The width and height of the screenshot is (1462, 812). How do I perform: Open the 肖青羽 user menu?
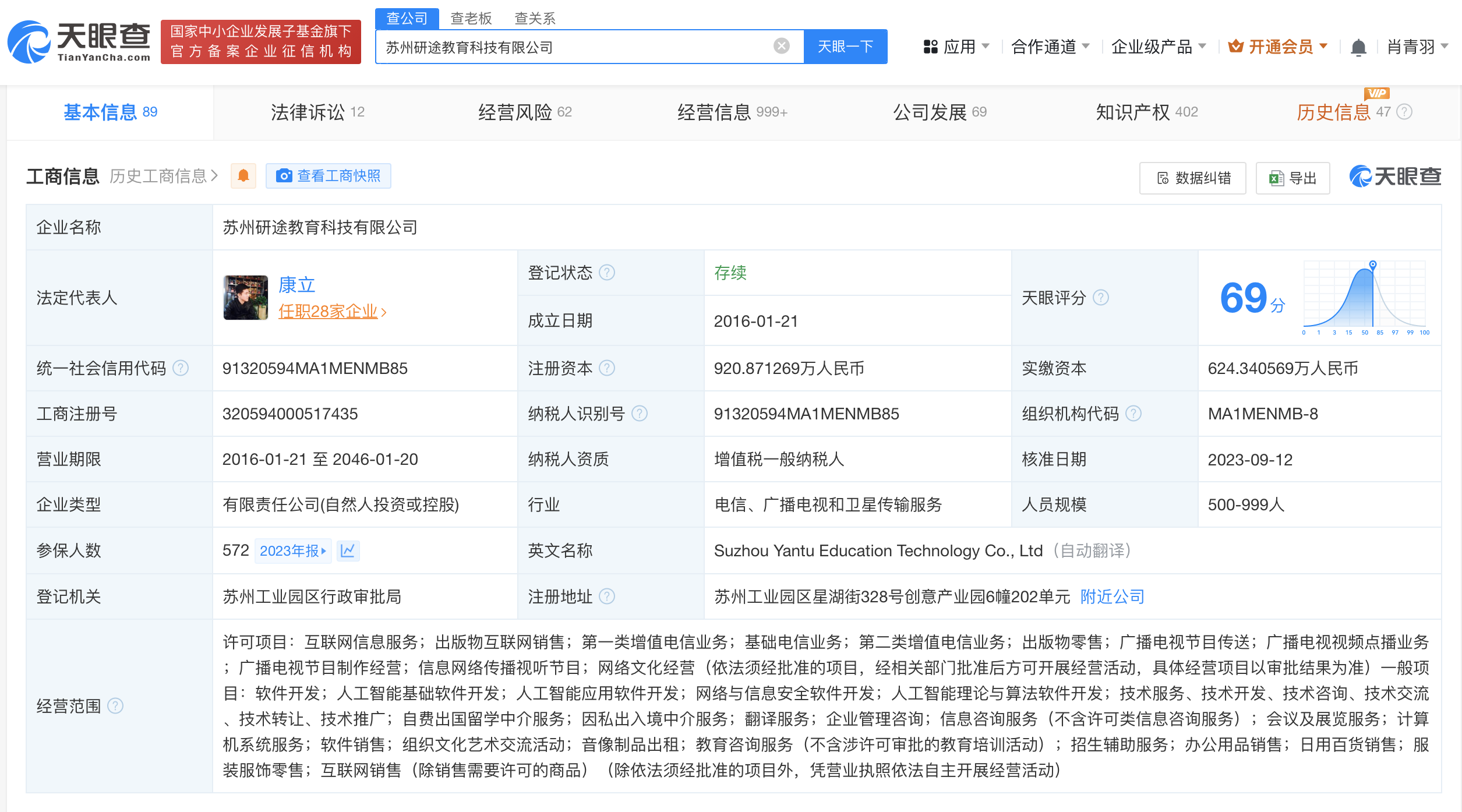1417,47
